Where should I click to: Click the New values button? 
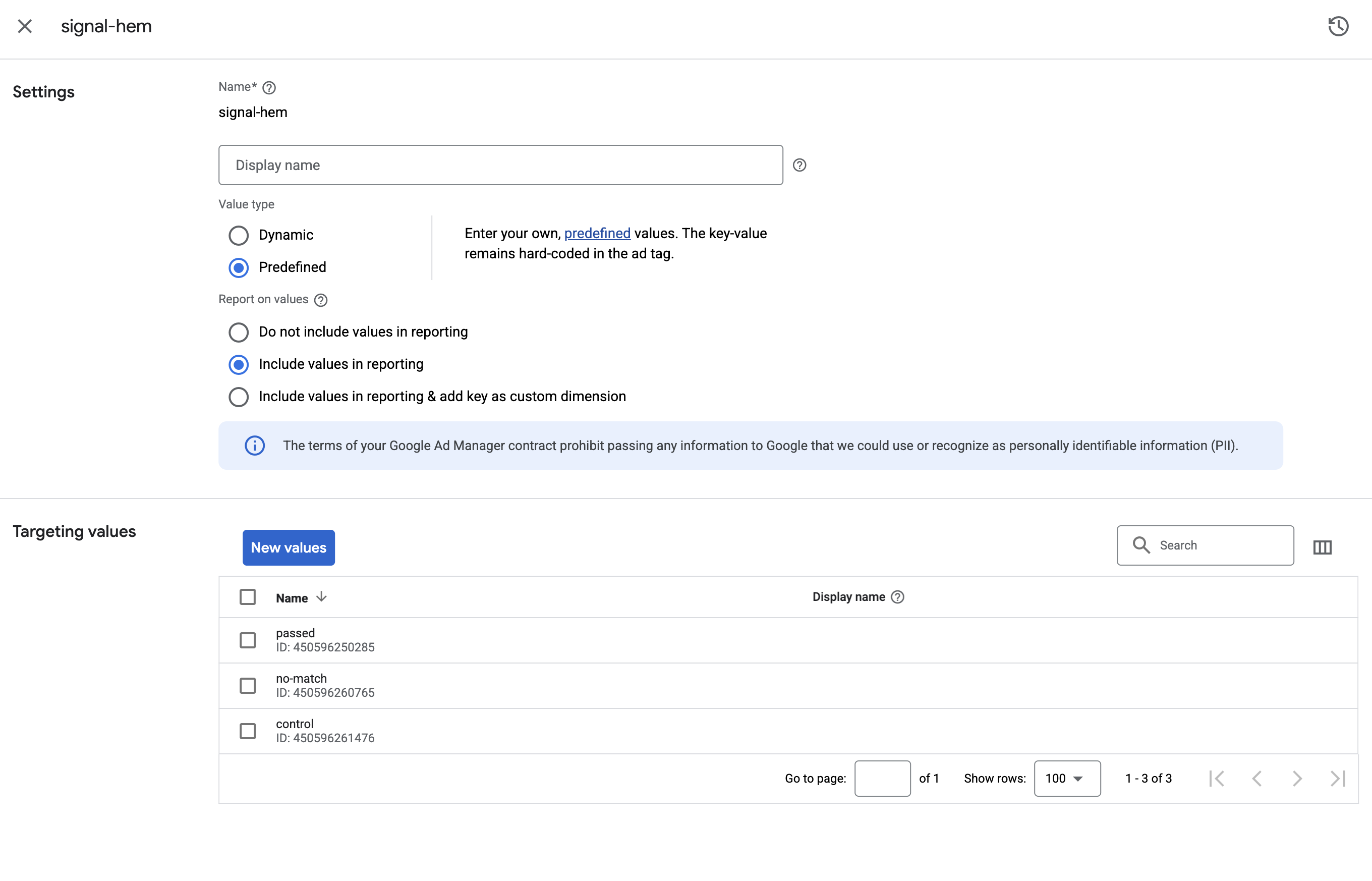tap(288, 547)
